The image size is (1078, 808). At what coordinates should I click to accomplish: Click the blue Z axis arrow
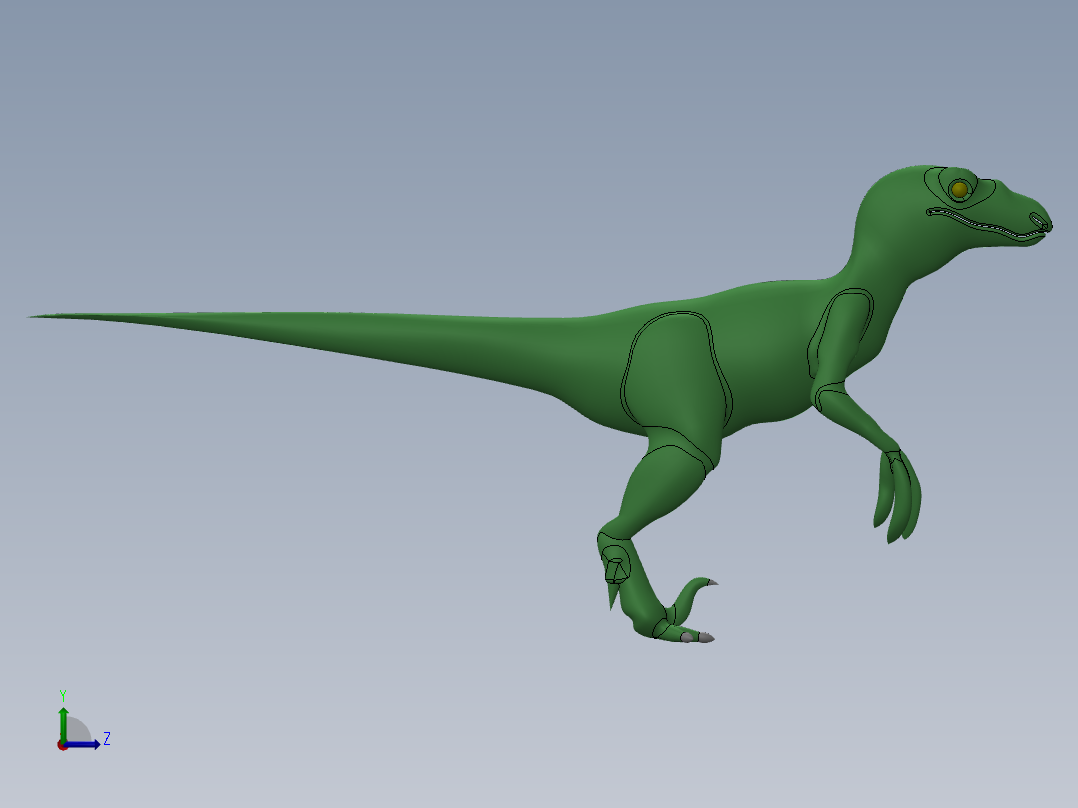pos(82,744)
